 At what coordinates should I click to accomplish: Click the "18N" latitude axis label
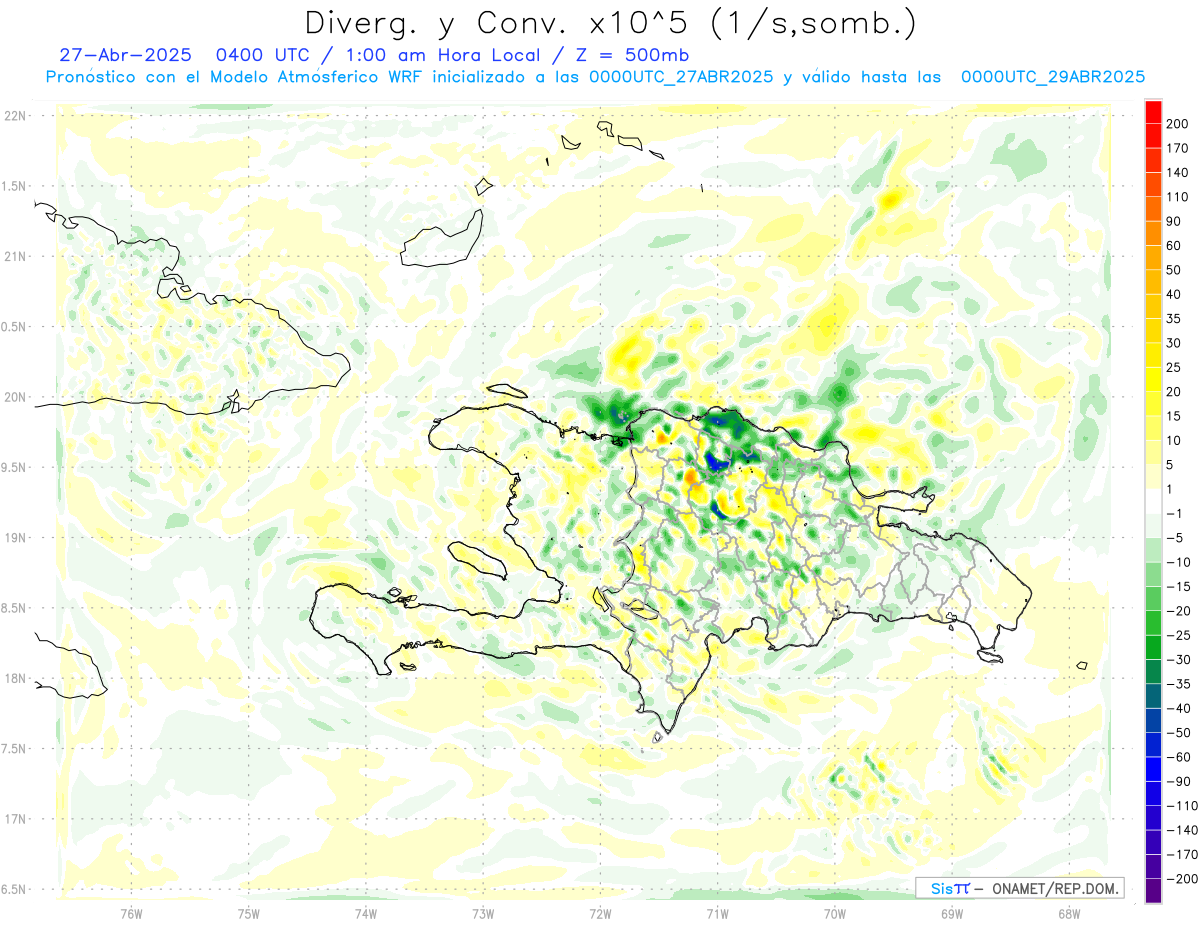pos(14,679)
